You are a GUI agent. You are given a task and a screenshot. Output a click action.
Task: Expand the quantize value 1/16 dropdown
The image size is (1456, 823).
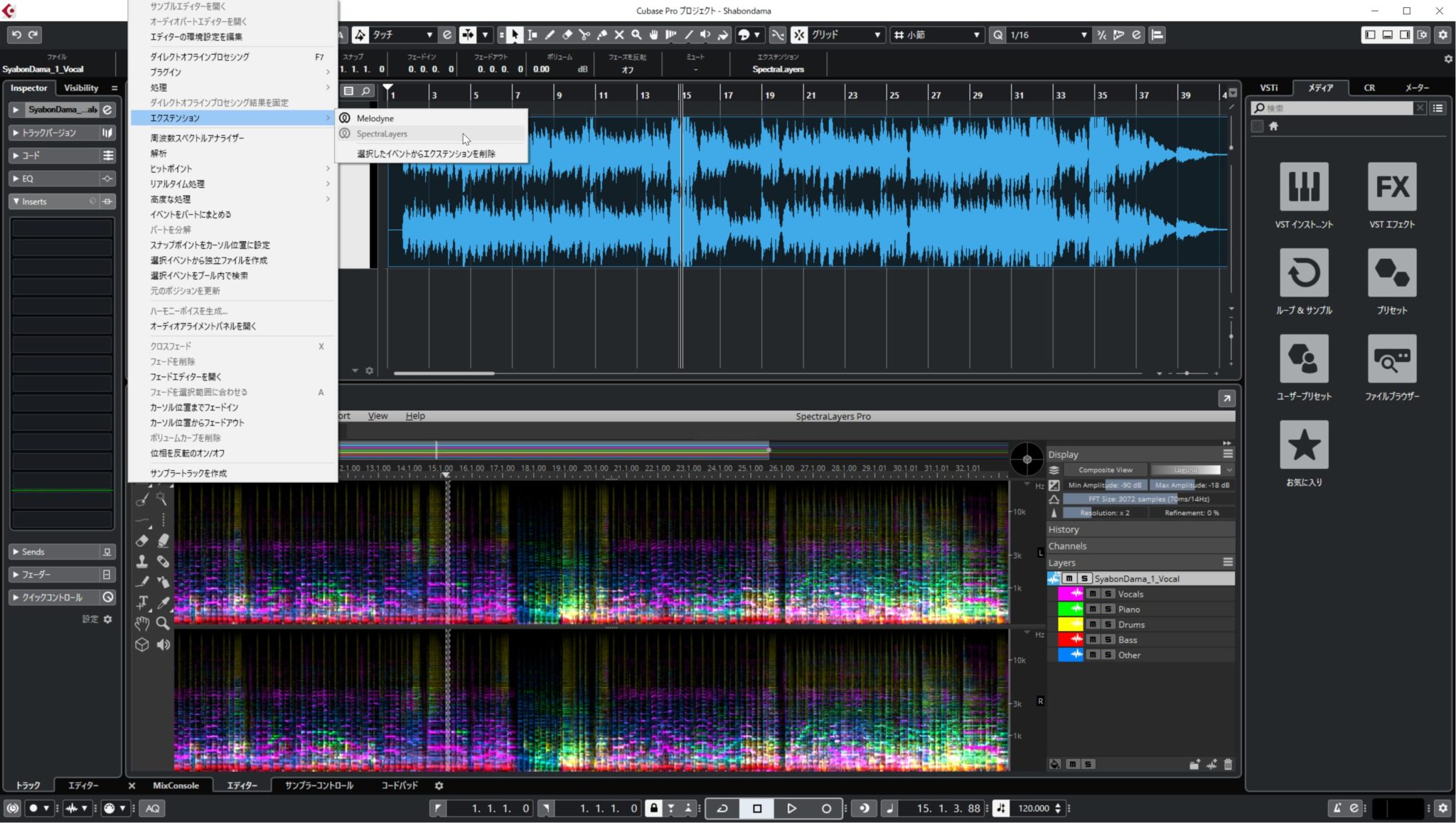point(1081,34)
